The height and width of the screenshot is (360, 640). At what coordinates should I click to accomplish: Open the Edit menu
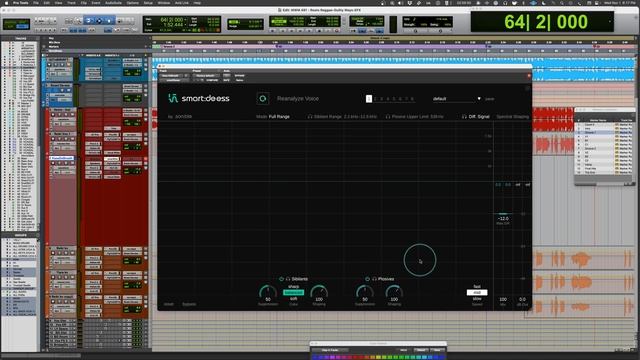(x=47, y=2)
